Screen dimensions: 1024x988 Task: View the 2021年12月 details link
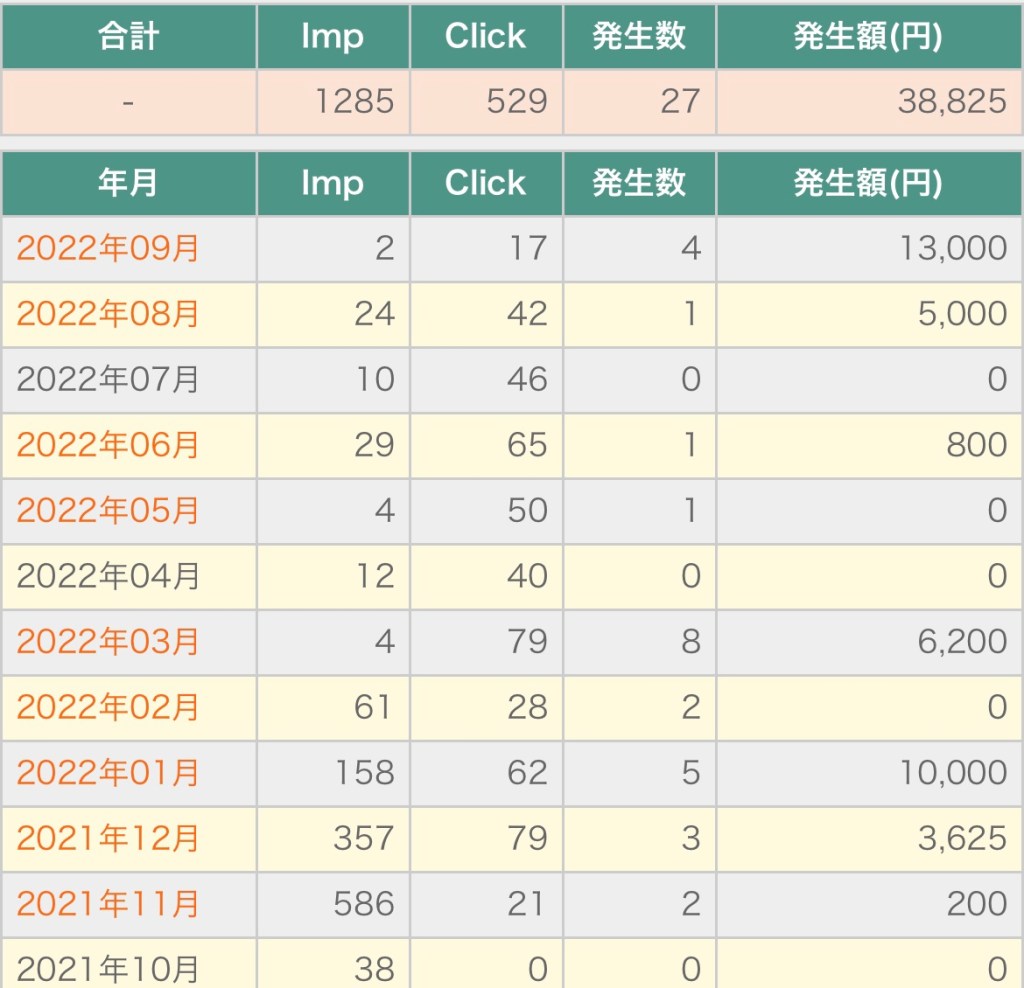coord(108,839)
